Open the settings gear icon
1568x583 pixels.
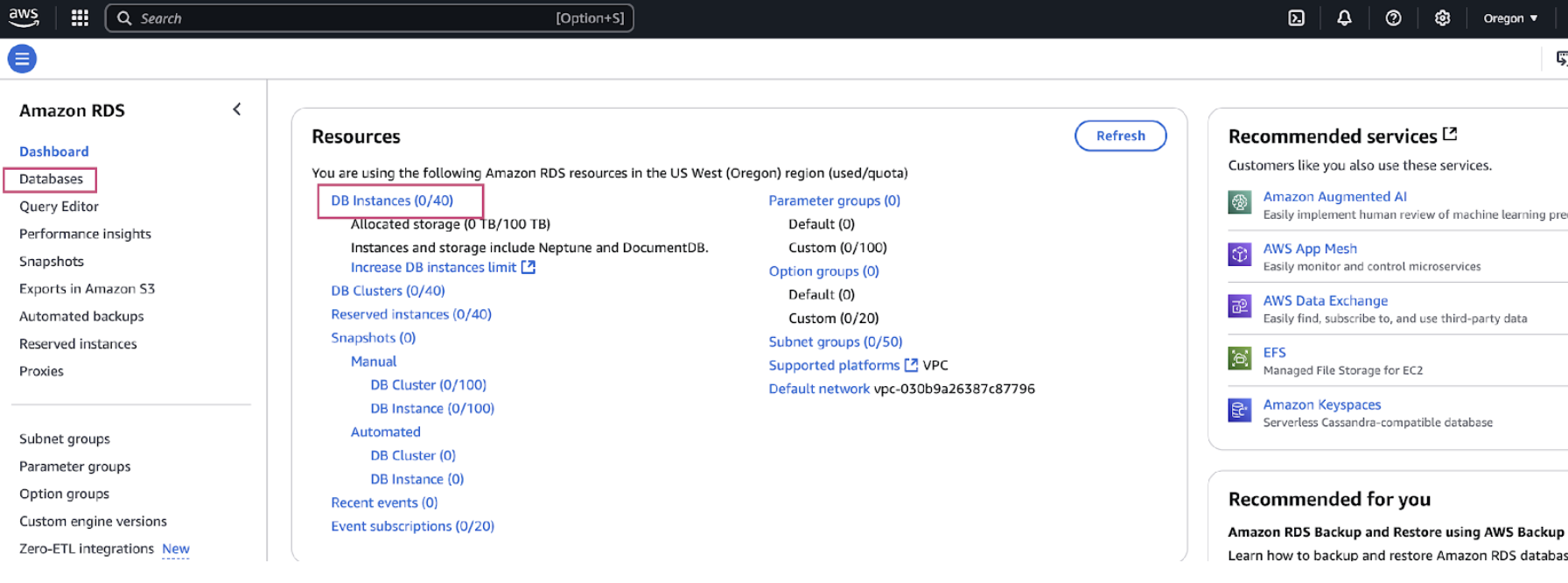(x=1443, y=18)
